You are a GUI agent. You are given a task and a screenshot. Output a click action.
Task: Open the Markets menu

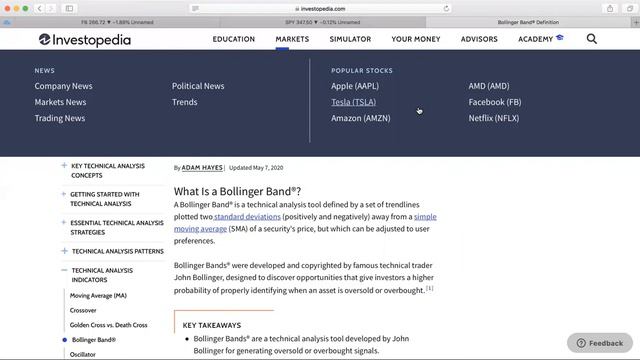[292, 39]
